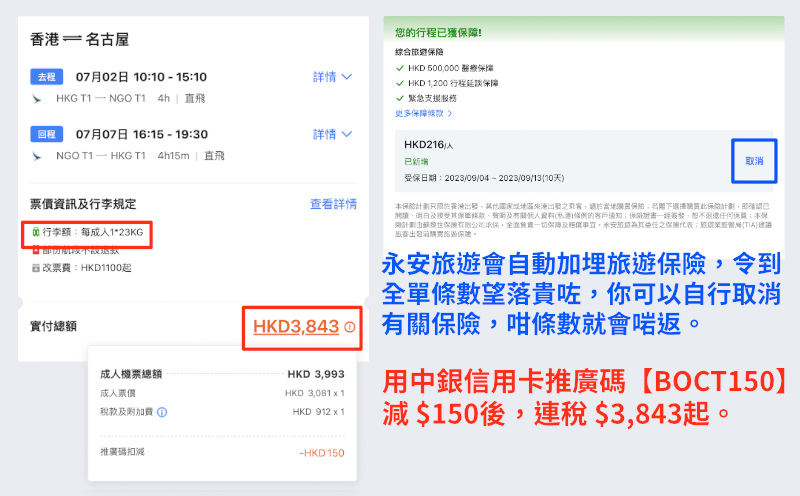The image size is (800, 496).
Task: Click green checkmark for HKD 500,000 醫療保障
Action: pos(400,68)
